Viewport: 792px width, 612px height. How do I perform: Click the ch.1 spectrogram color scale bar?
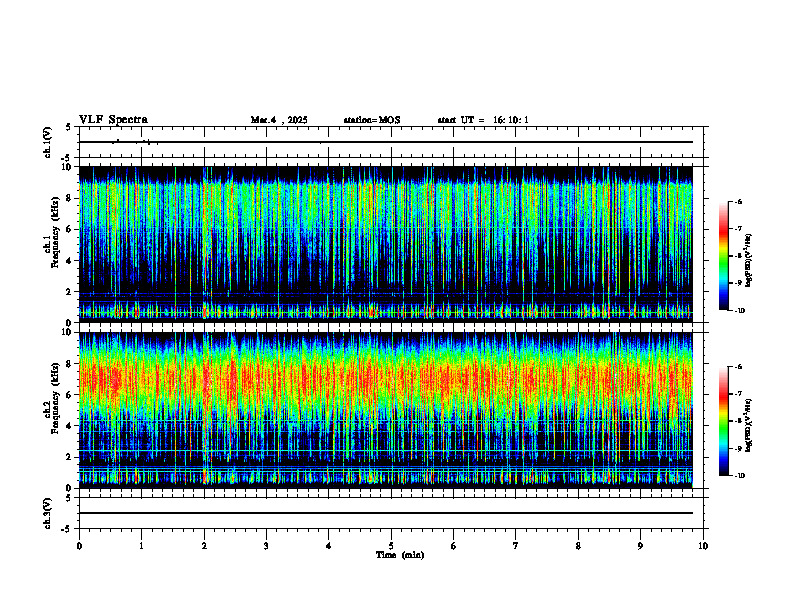(723, 256)
